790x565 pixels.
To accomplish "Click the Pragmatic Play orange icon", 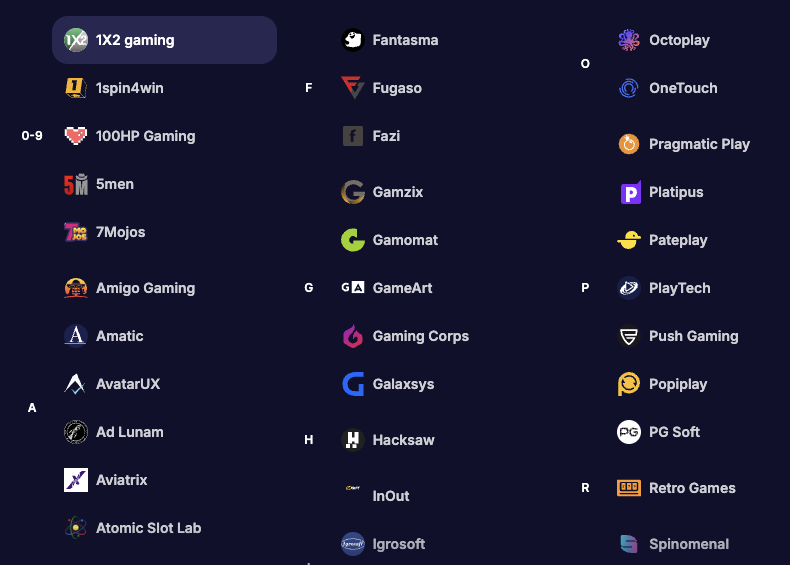I will coord(629,144).
